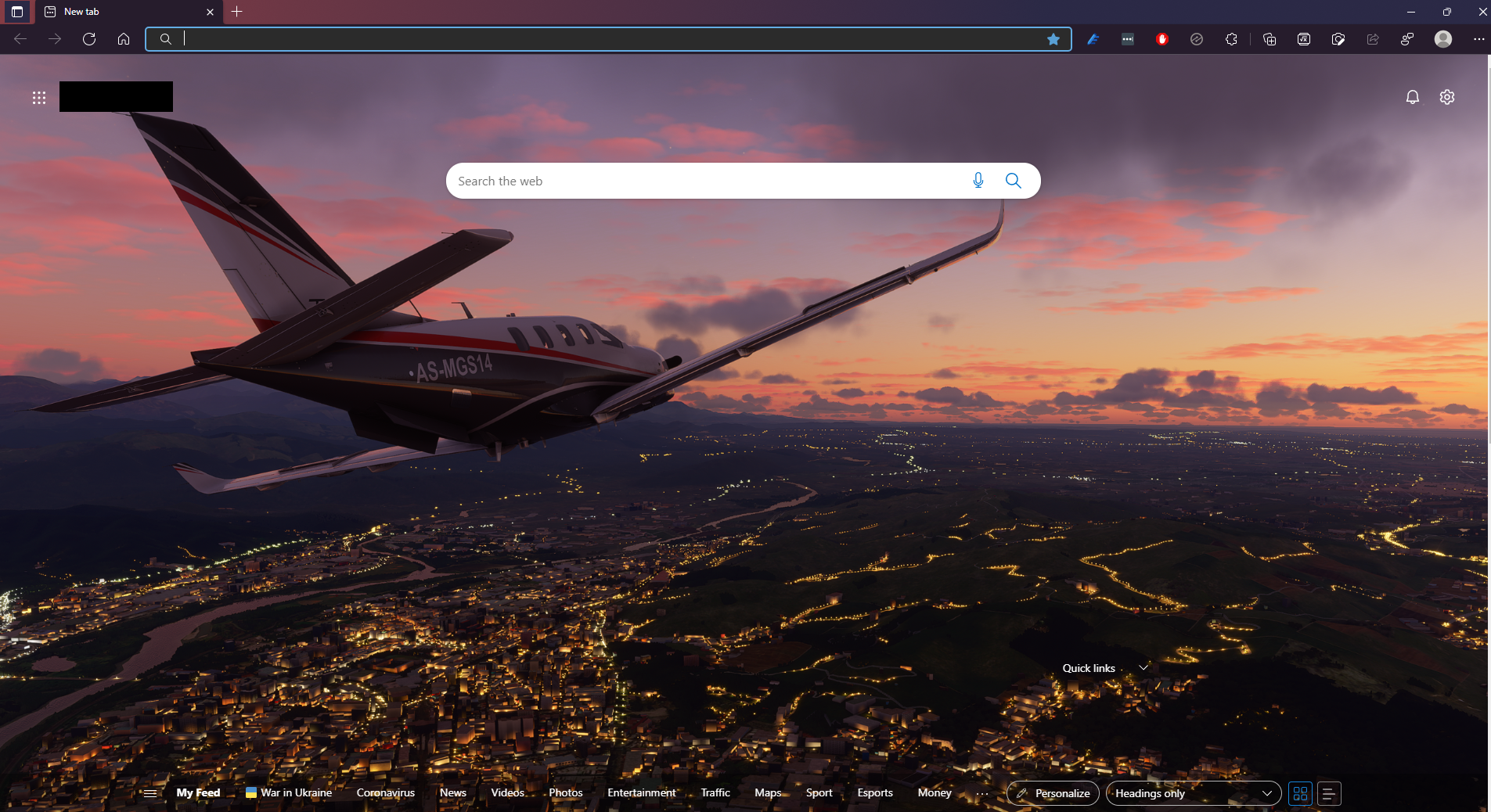
Task: Click the gray circle-slash extension icon
Action: tap(1197, 39)
